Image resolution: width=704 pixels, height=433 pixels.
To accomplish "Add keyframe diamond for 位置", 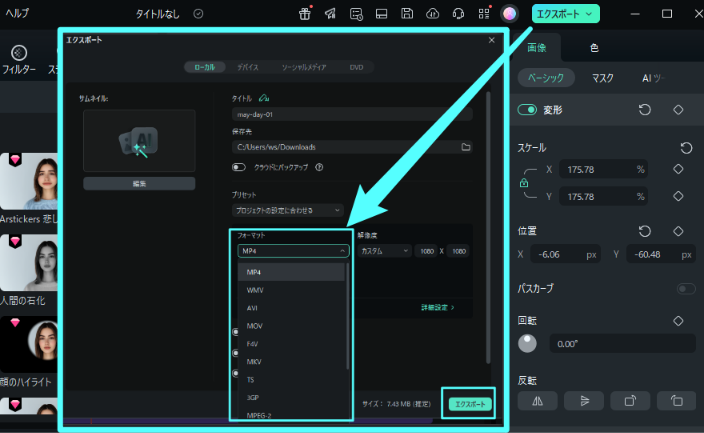I will tap(678, 231).
